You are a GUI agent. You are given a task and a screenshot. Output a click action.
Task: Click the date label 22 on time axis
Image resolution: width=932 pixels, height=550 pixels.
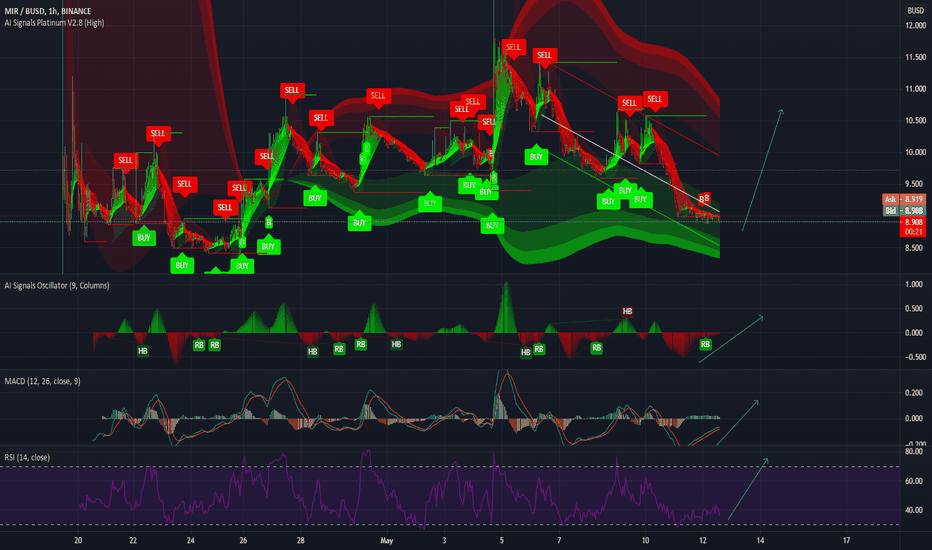coord(133,540)
